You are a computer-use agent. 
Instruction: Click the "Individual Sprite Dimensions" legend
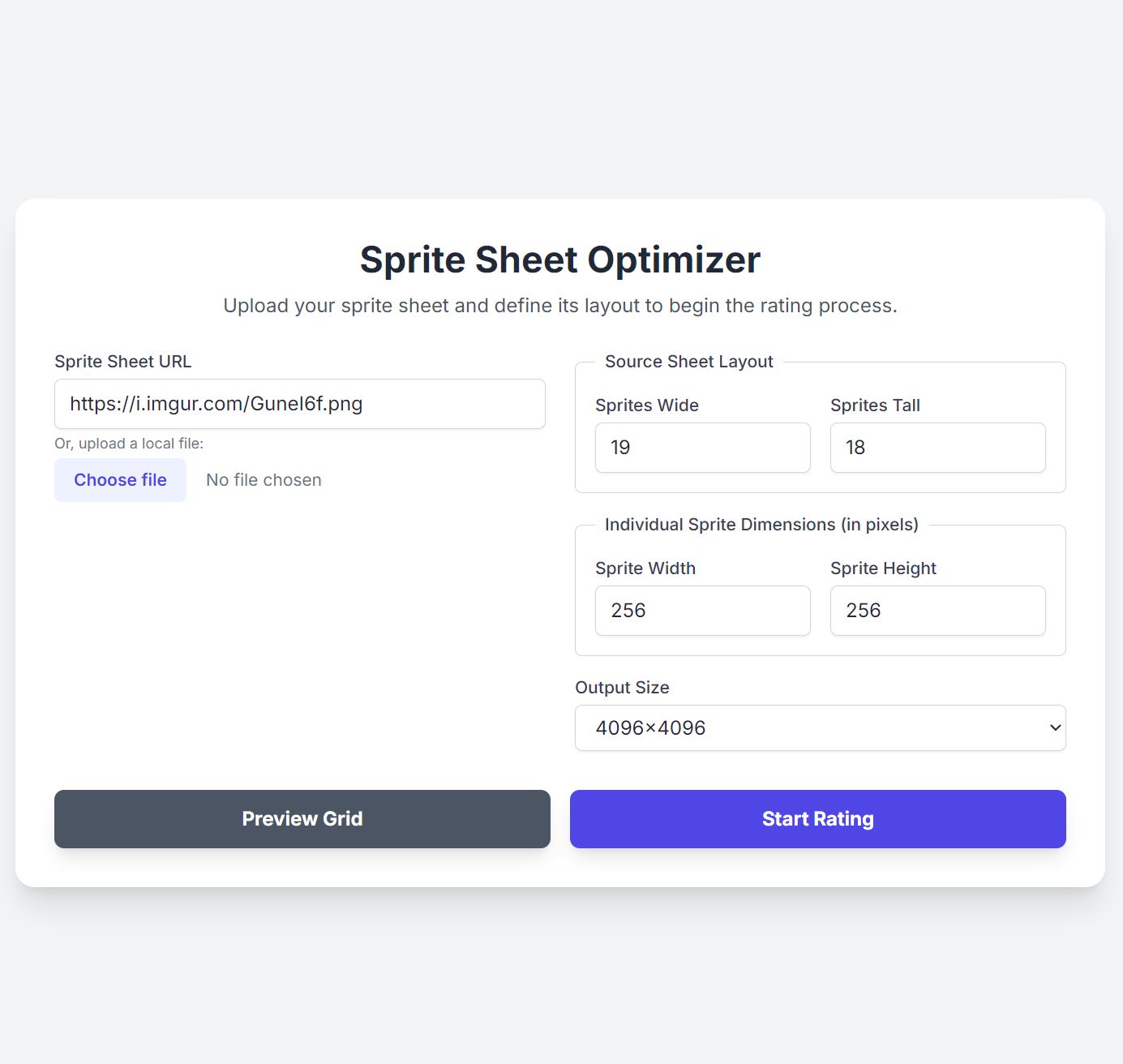pos(761,525)
